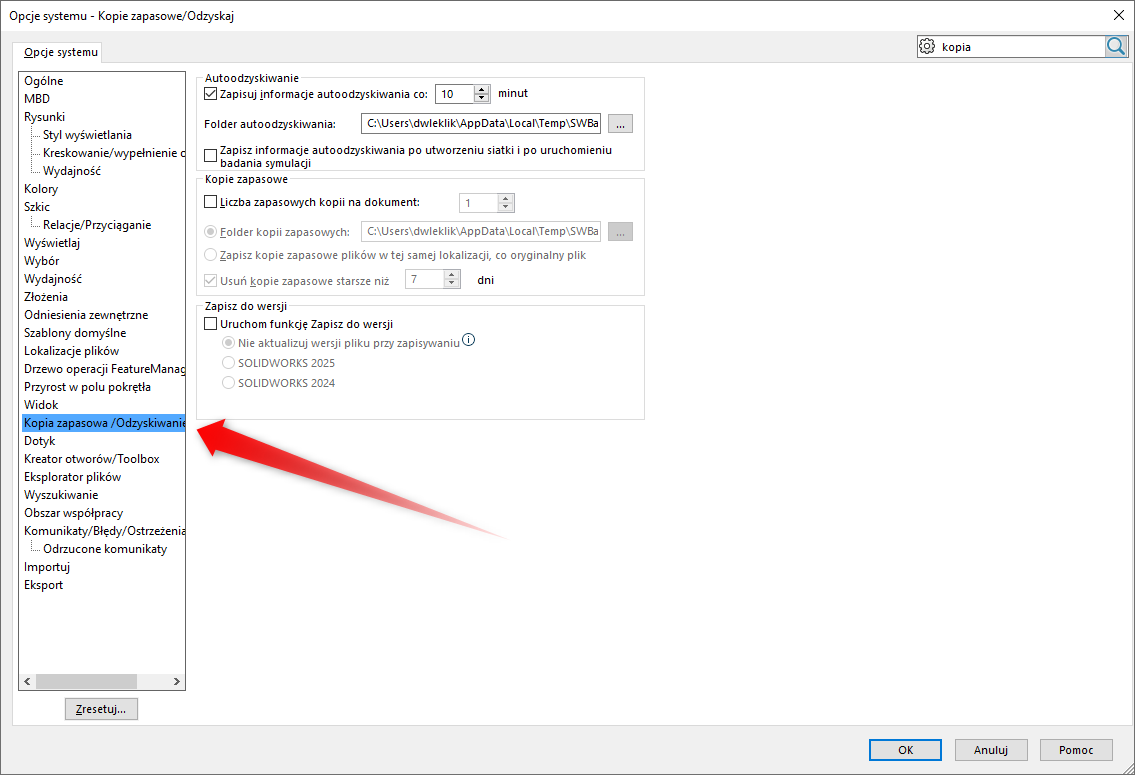The width and height of the screenshot is (1135, 775).
Task: Open help with the Pomoc button
Action: tap(1076, 750)
